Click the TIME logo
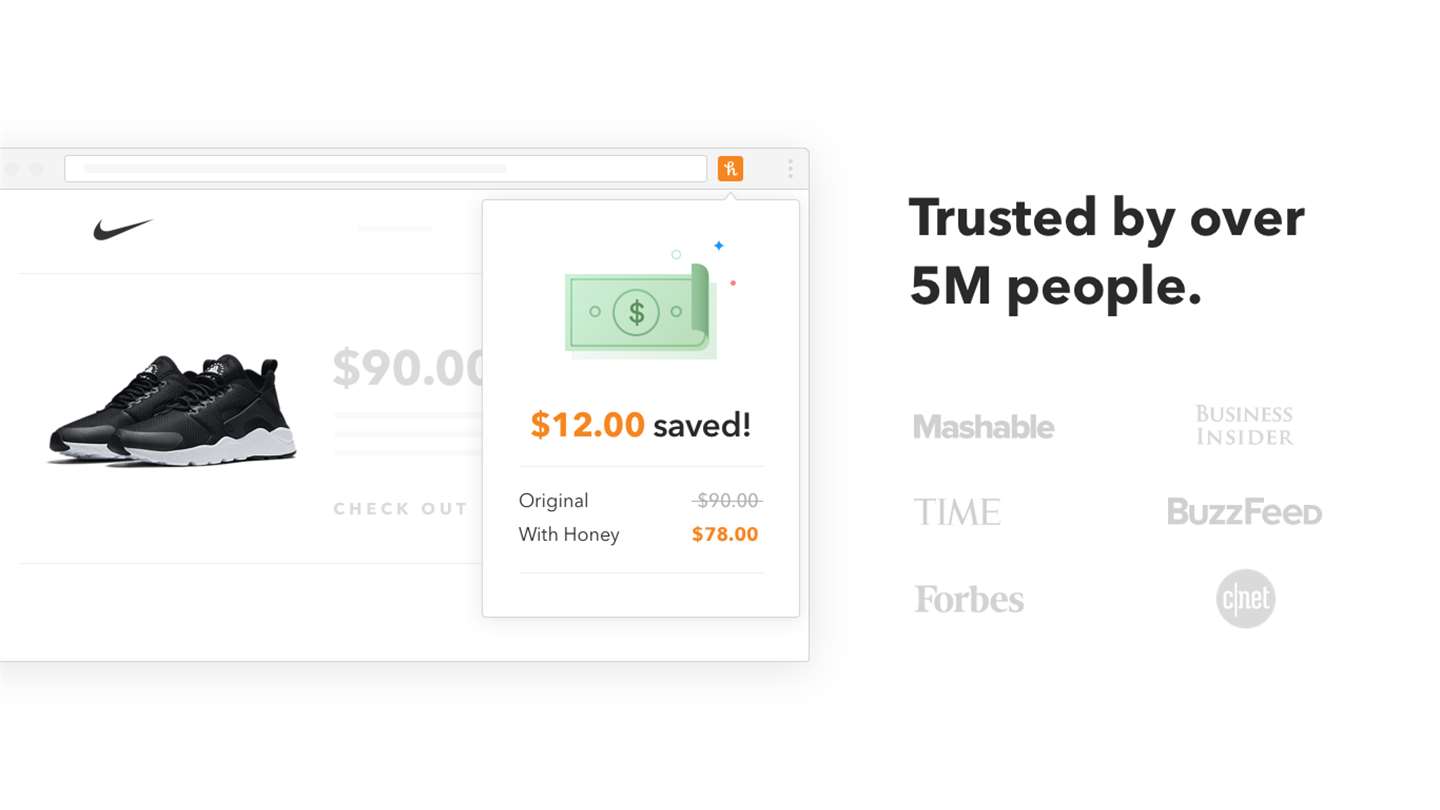The image size is (1440, 810). click(x=957, y=512)
